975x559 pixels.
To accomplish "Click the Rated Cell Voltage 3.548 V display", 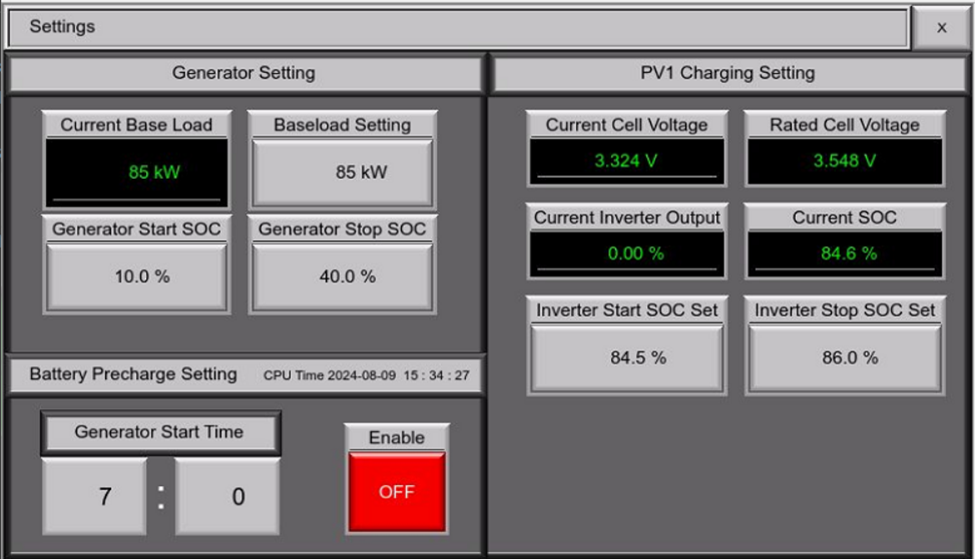I will 844,161.
